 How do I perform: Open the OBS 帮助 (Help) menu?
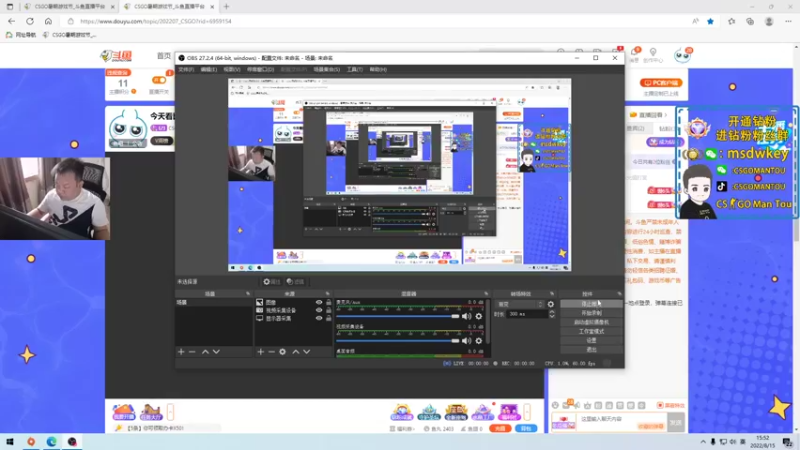378,69
